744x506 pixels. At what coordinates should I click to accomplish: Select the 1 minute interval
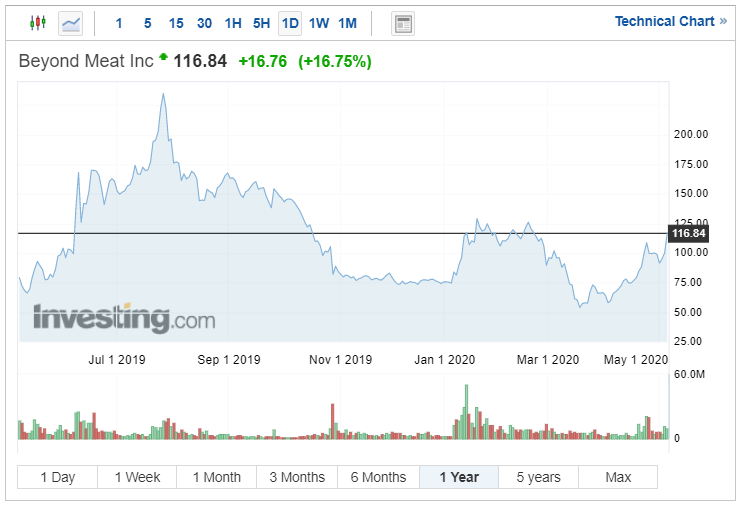click(119, 23)
